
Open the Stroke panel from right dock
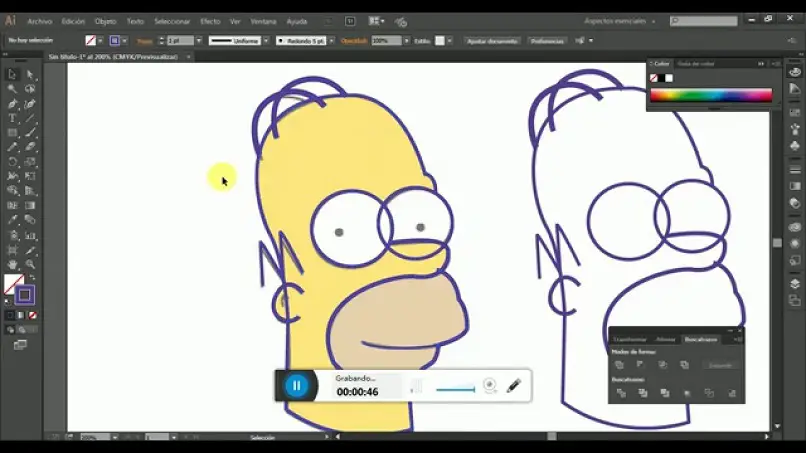point(795,170)
